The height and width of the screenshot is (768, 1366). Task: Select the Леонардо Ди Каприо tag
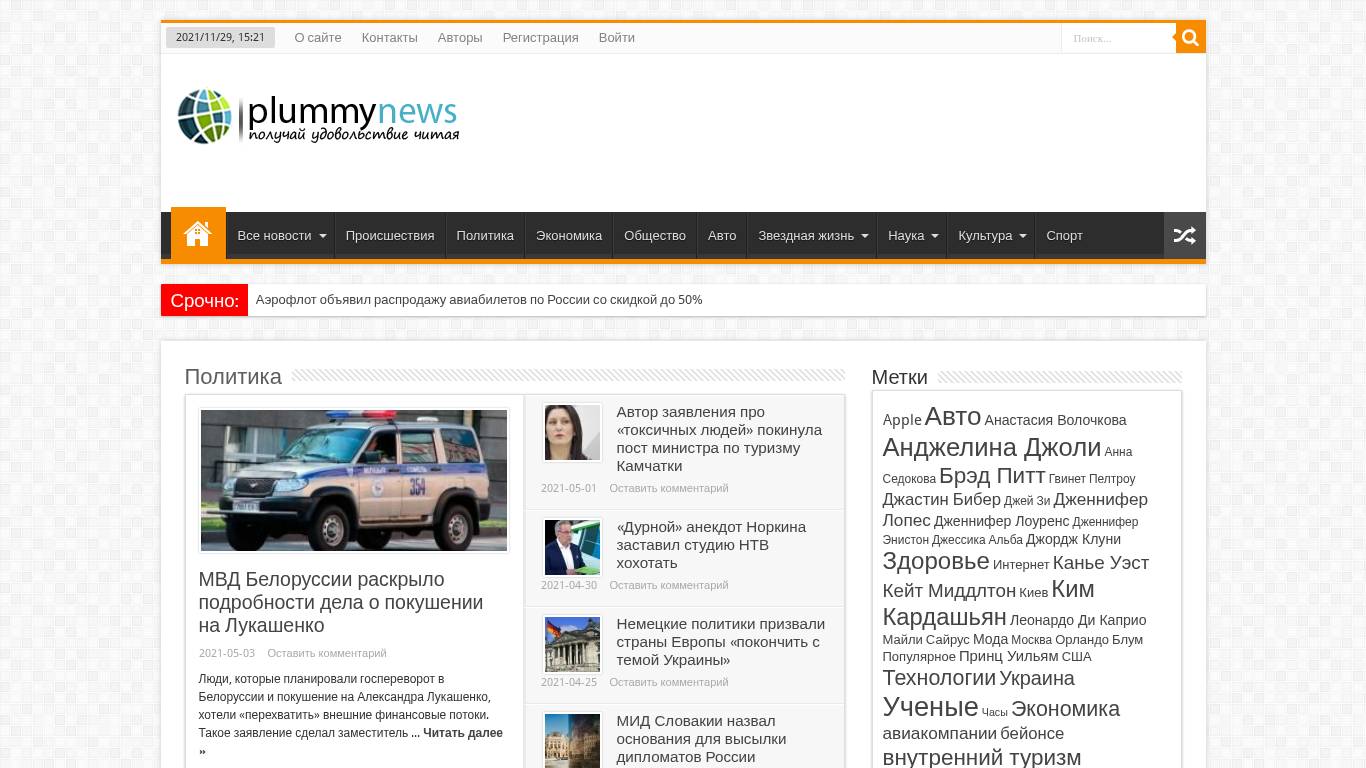tap(1078, 620)
